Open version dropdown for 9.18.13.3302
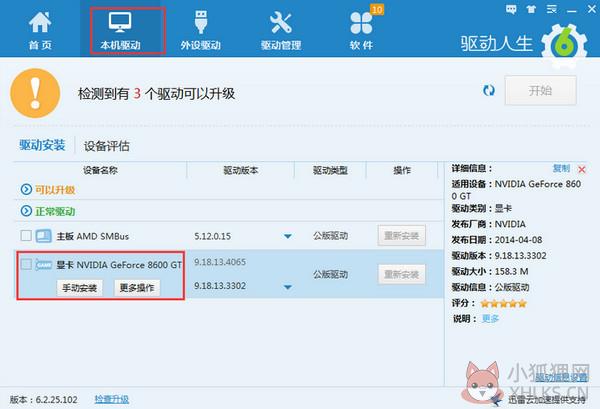 pyautogui.click(x=288, y=287)
